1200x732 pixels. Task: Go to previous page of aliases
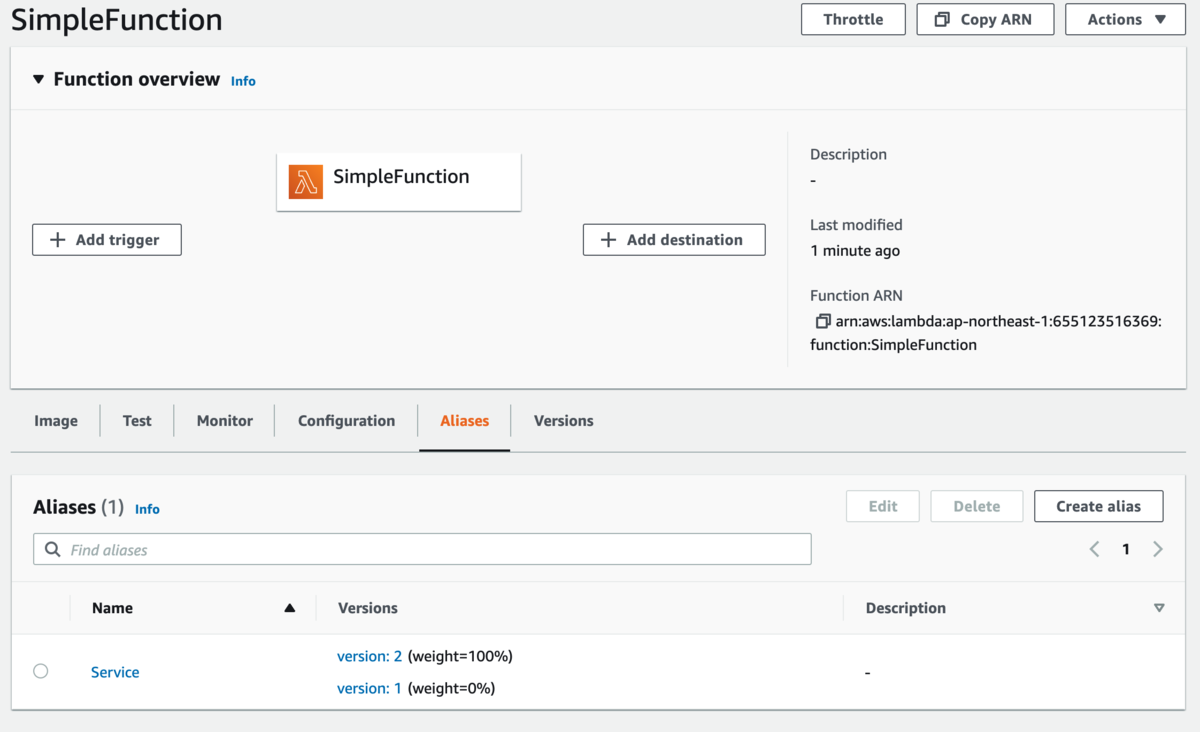coord(1094,549)
